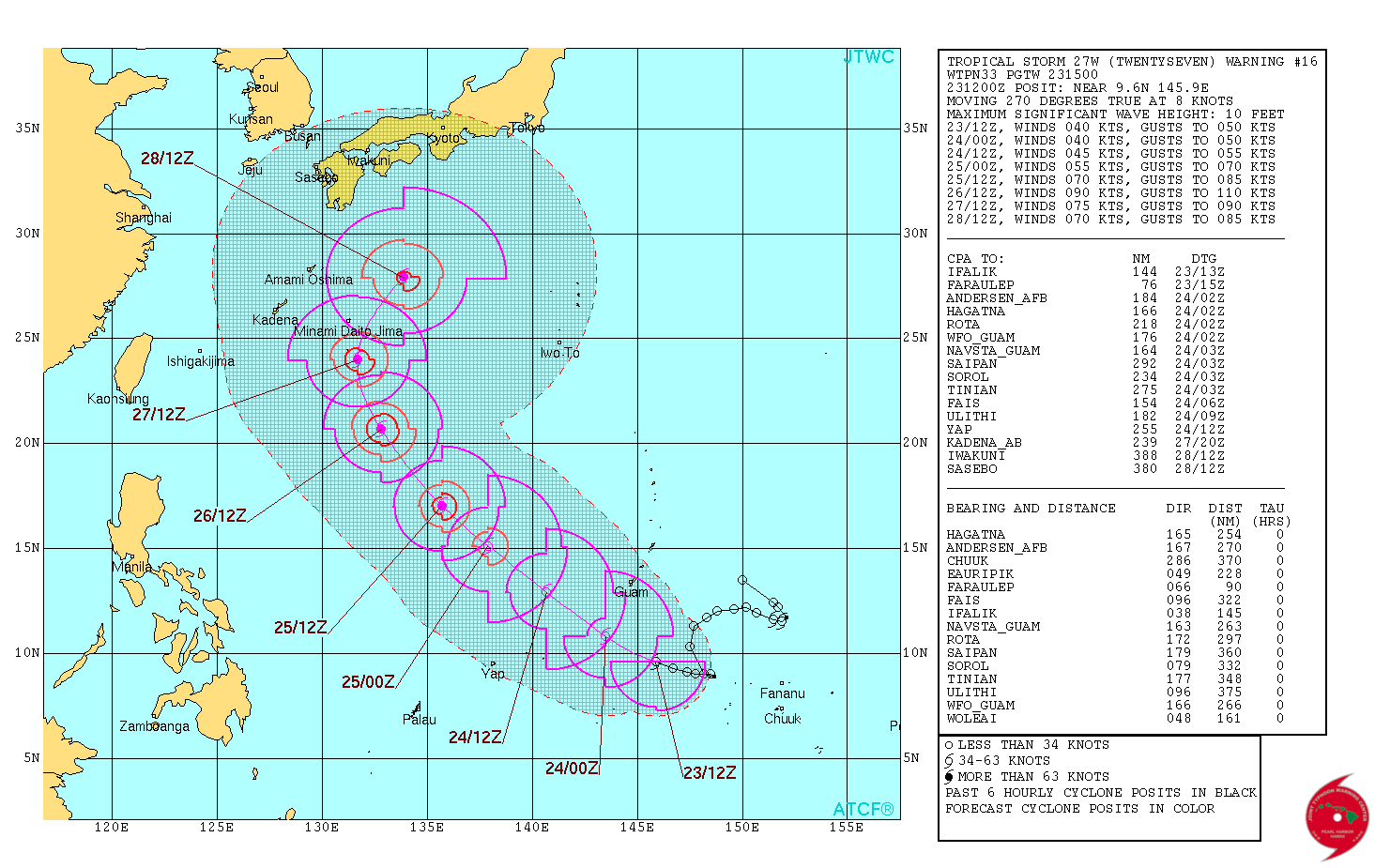1375x868 pixels.
Task: Click the 26/12Z winds 090 KTS forecast line
Action: click(x=1111, y=193)
